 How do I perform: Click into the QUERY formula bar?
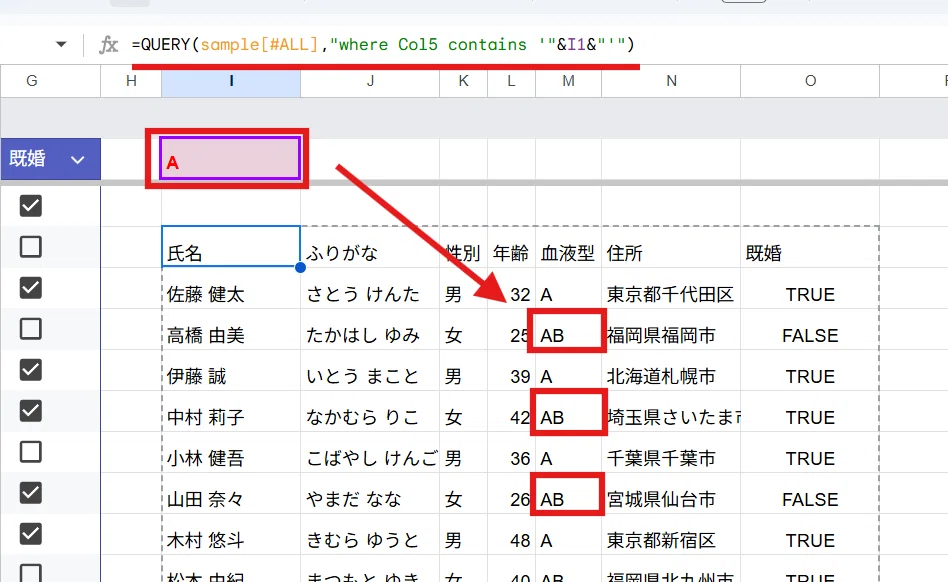(383, 45)
